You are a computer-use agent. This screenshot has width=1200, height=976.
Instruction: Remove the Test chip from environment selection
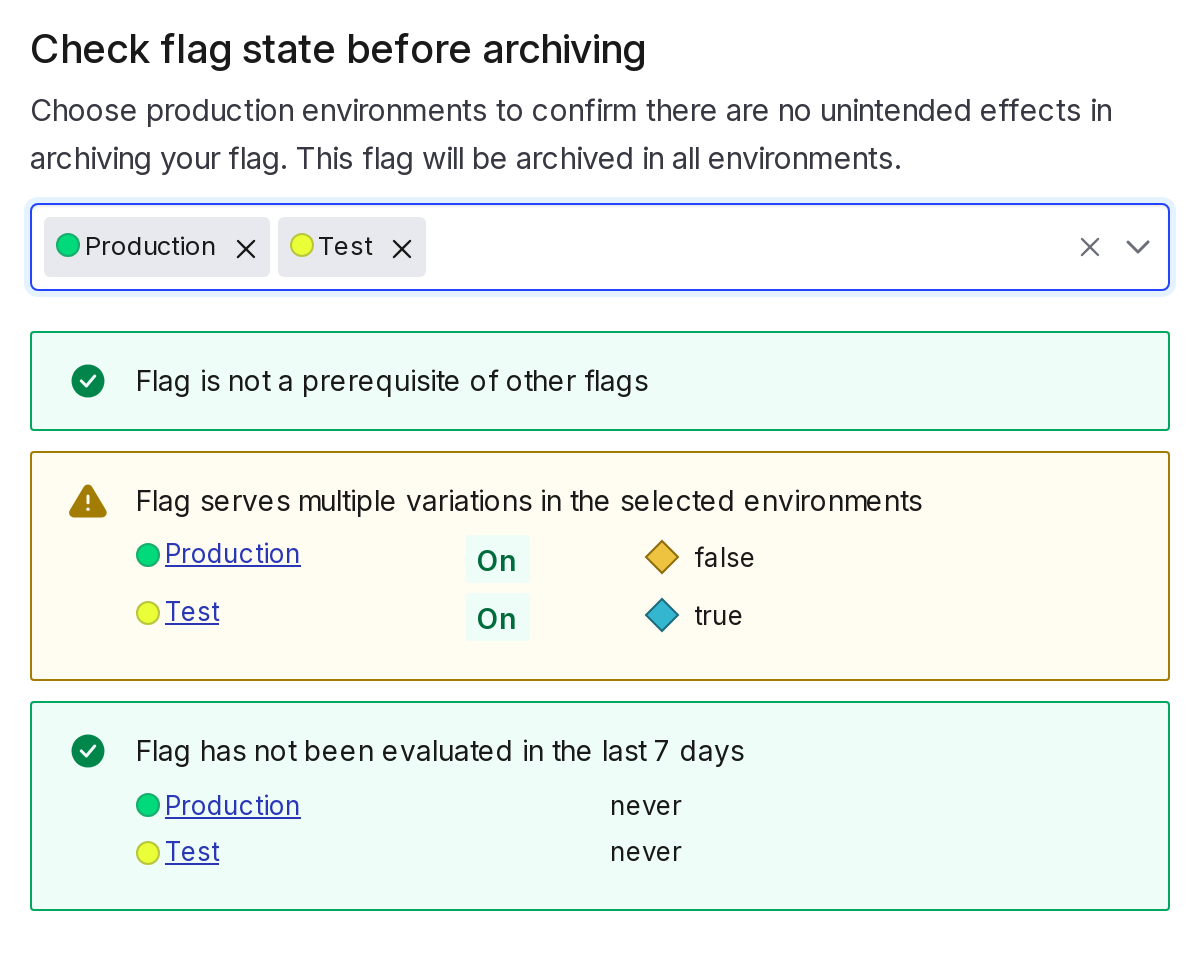[x=401, y=247]
